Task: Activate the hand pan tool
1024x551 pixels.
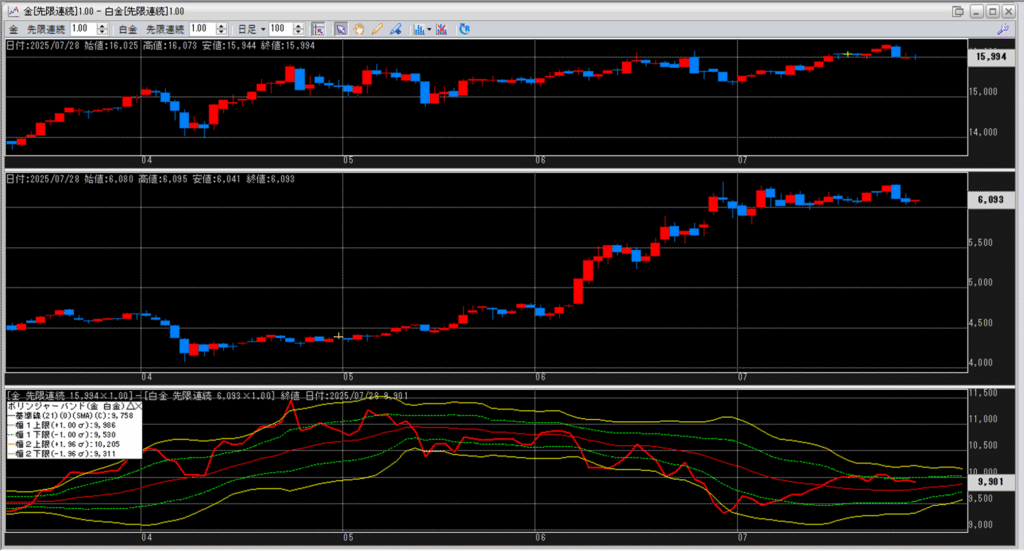Action: click(359, 29)
